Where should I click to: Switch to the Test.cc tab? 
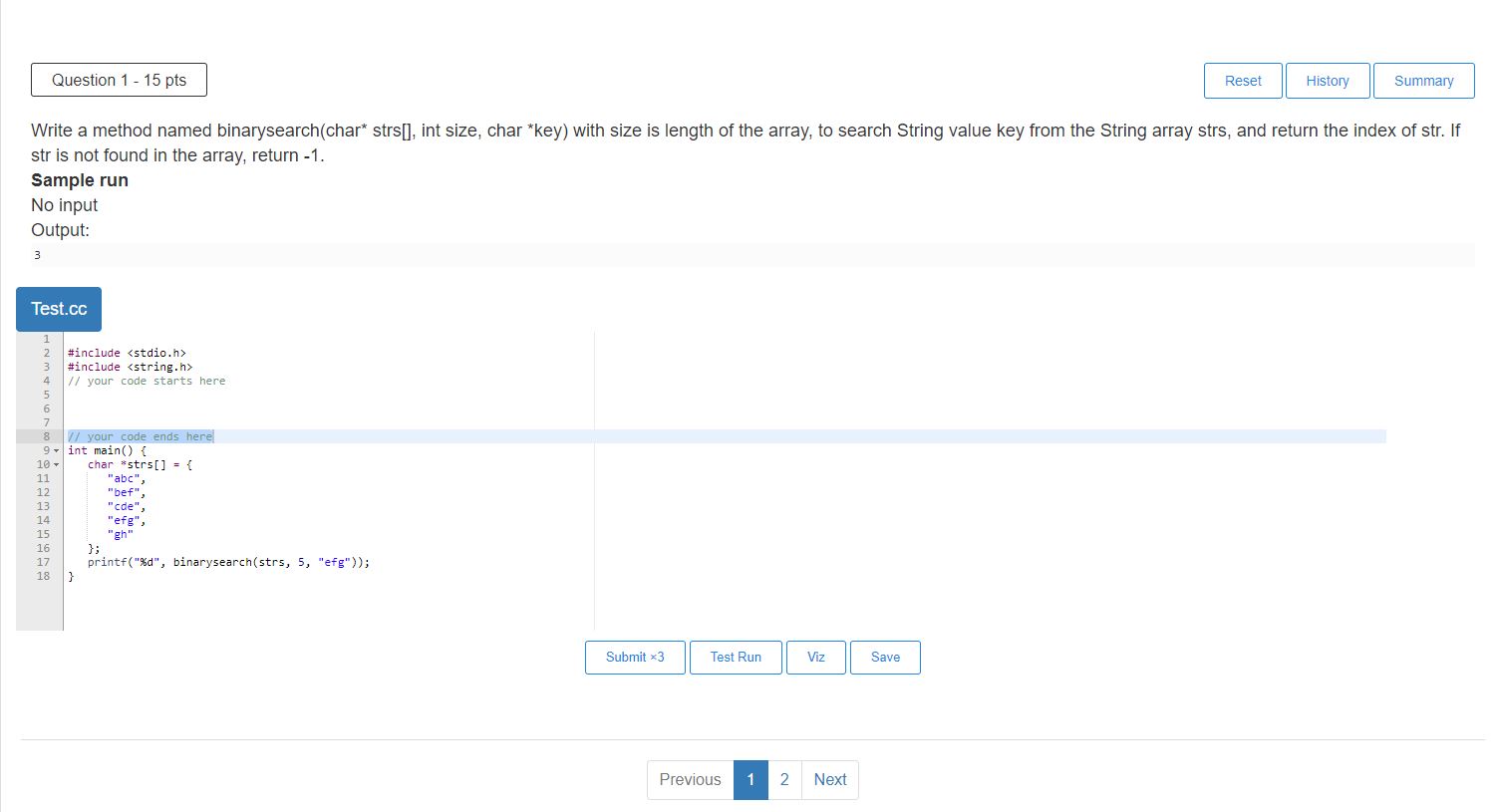58,309
